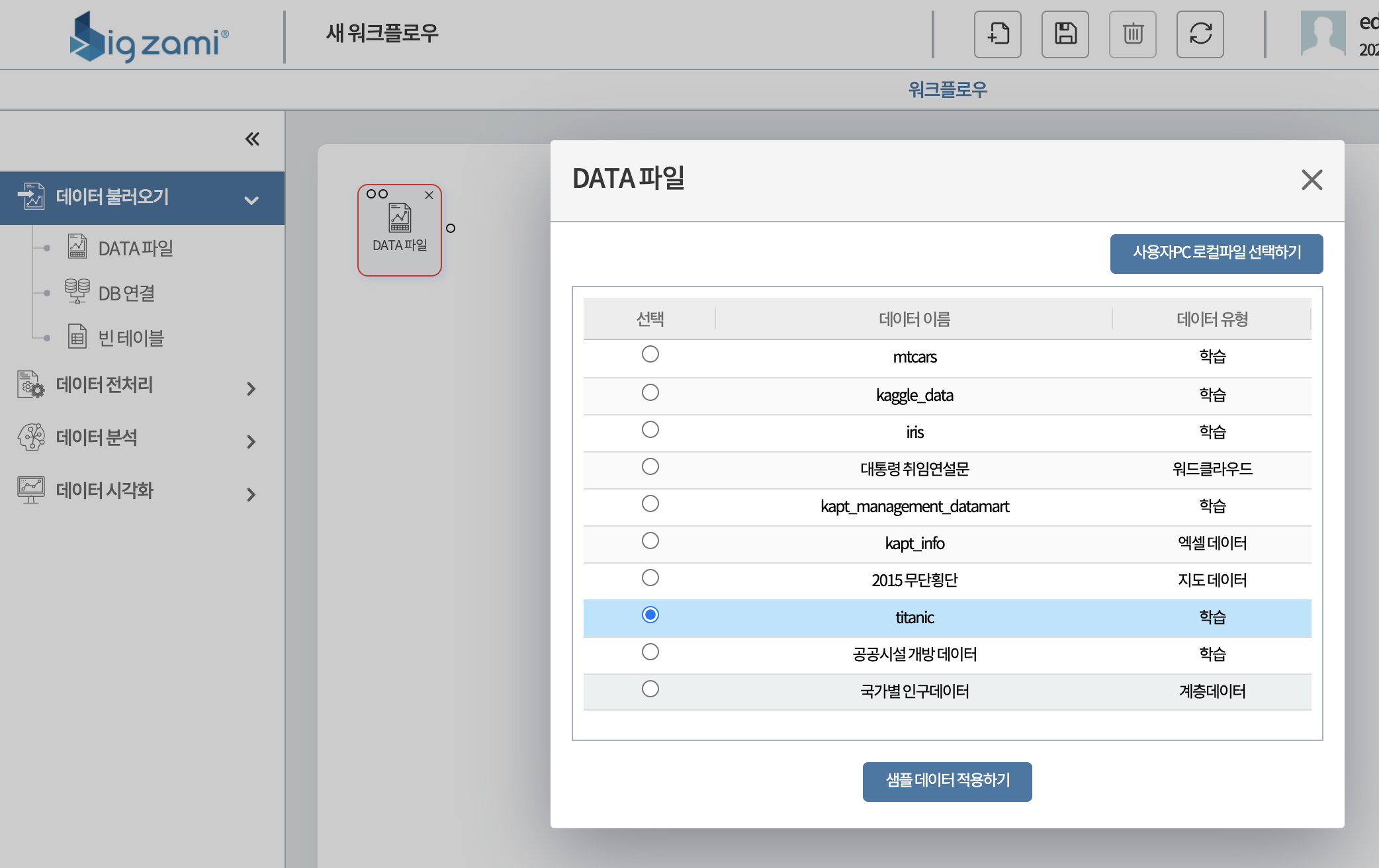Click the trash delete icon
Screen dimensions: 1379x868
point(1132,34)
